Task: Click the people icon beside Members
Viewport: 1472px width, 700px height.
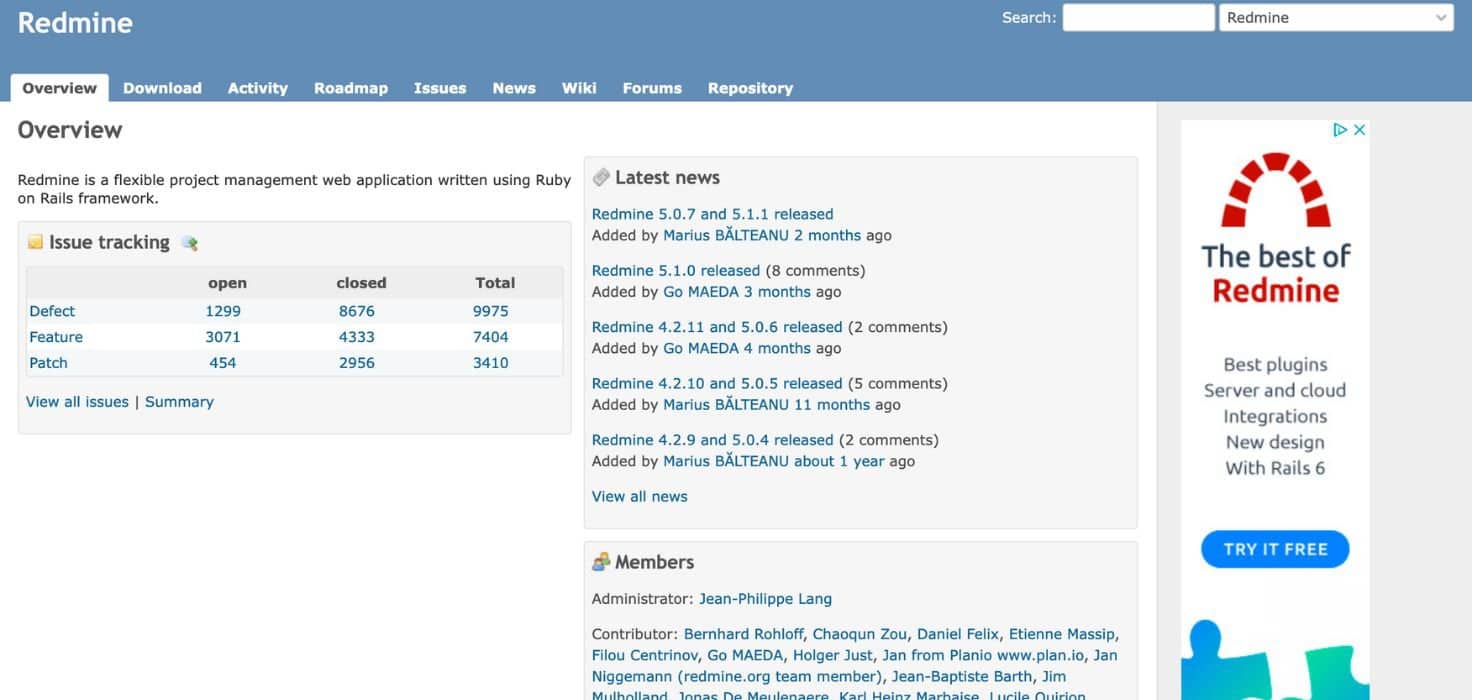Action: (x=601, y=561)
